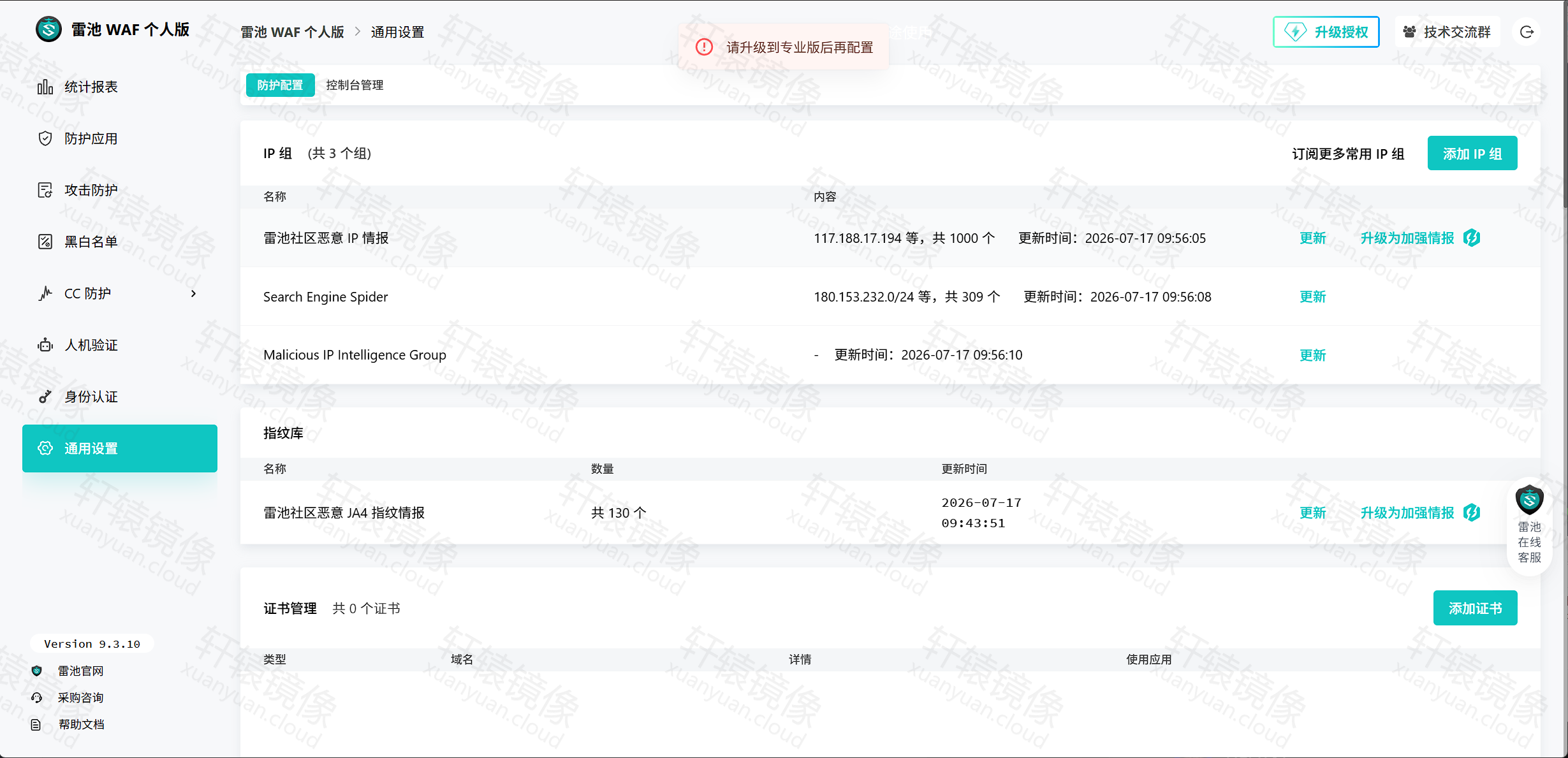Click the shield icon for 防护应用
The image size is (1568, 758).
coord(45,138)
